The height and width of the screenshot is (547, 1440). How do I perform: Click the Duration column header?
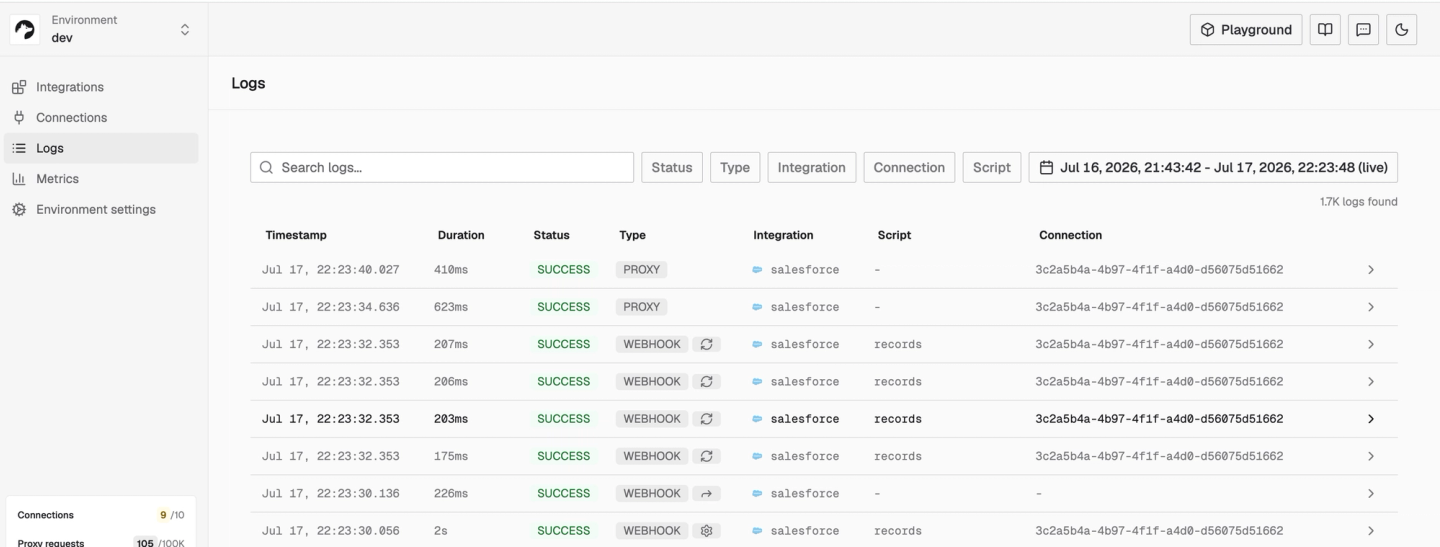461,235
